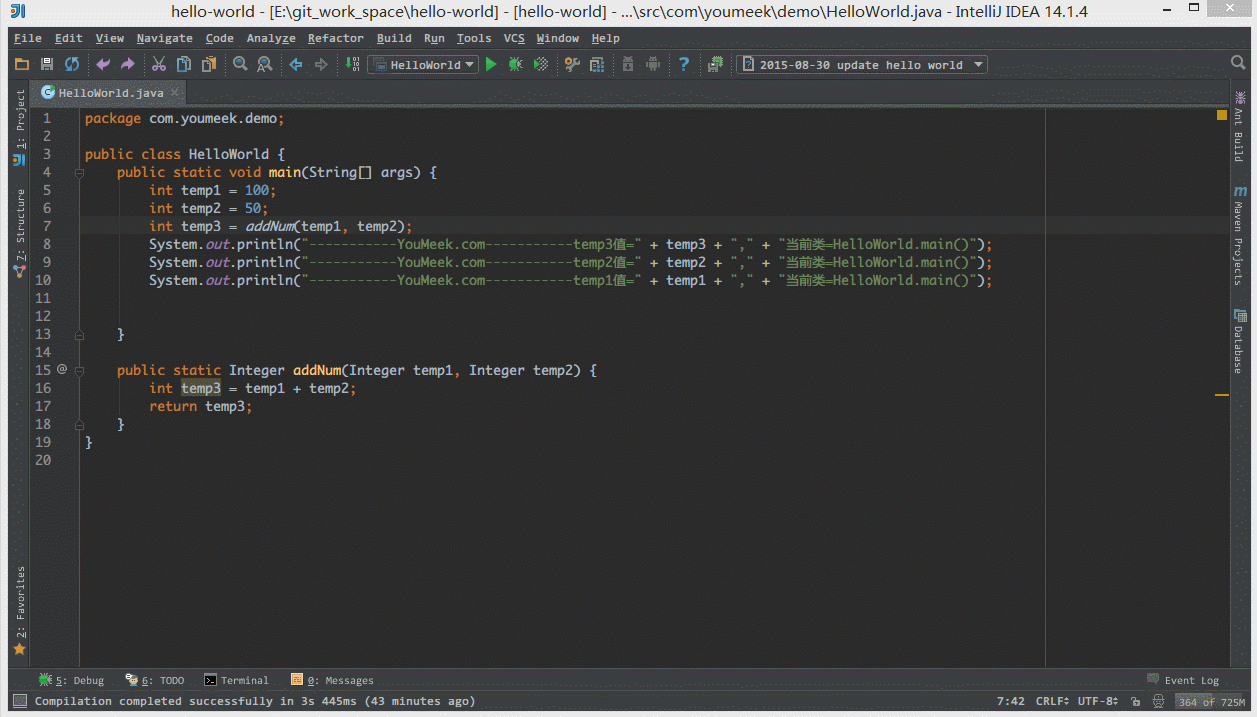The height and width of the screenshot is (717, 1257).
Task: Start debugging with the Debug icon
Action: (514, 63)
